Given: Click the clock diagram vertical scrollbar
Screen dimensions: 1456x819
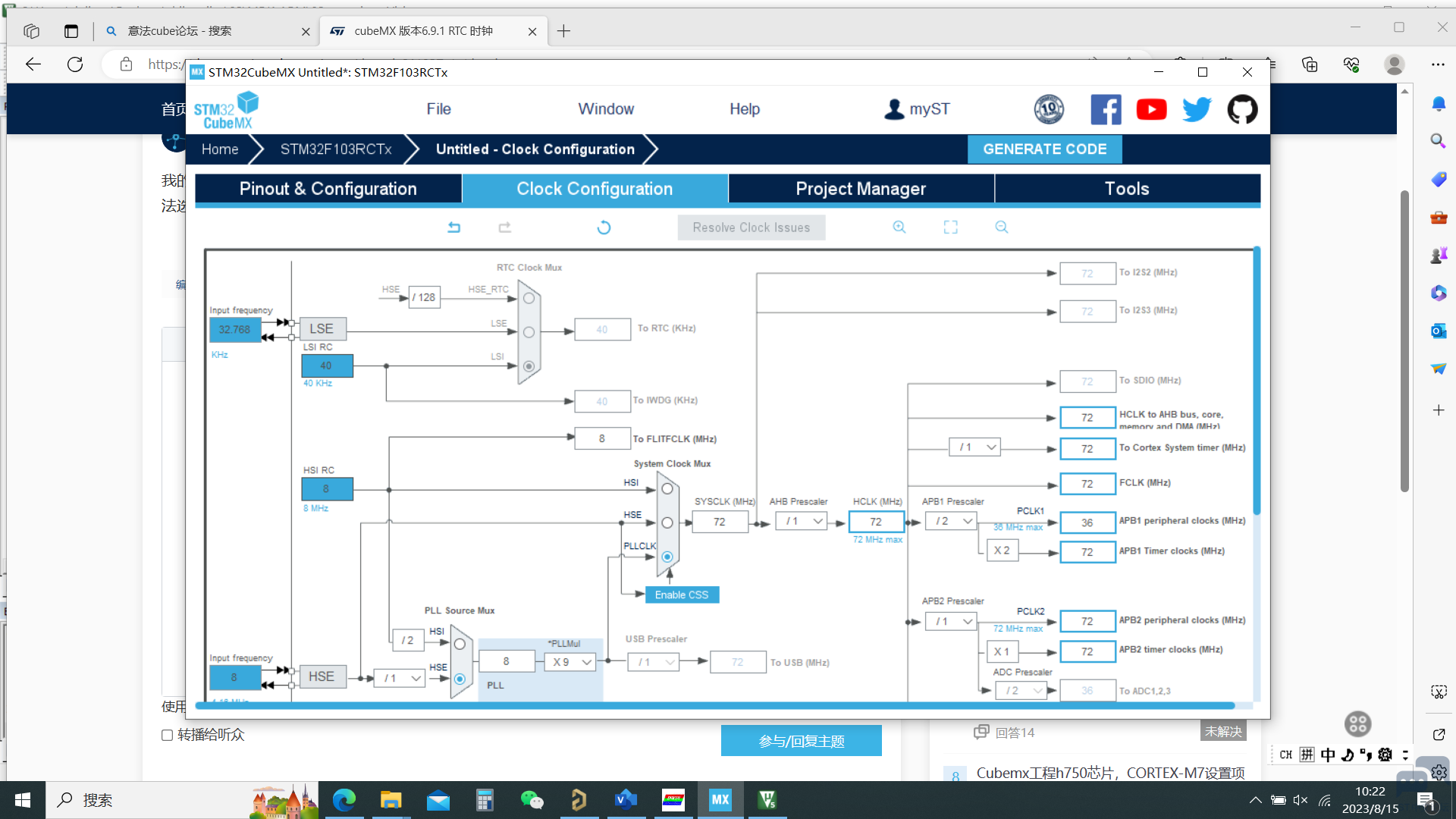Looking at the screenshot, I should [x=1257, y=381].
